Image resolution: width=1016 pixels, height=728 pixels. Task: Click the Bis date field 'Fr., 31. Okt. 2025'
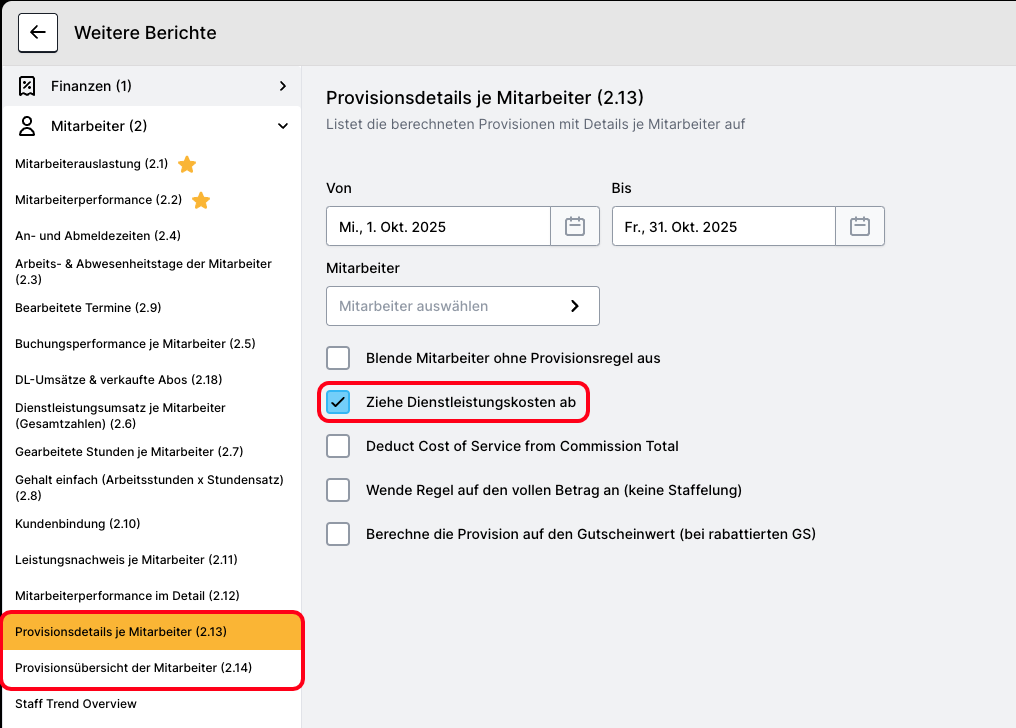(723, 226)
